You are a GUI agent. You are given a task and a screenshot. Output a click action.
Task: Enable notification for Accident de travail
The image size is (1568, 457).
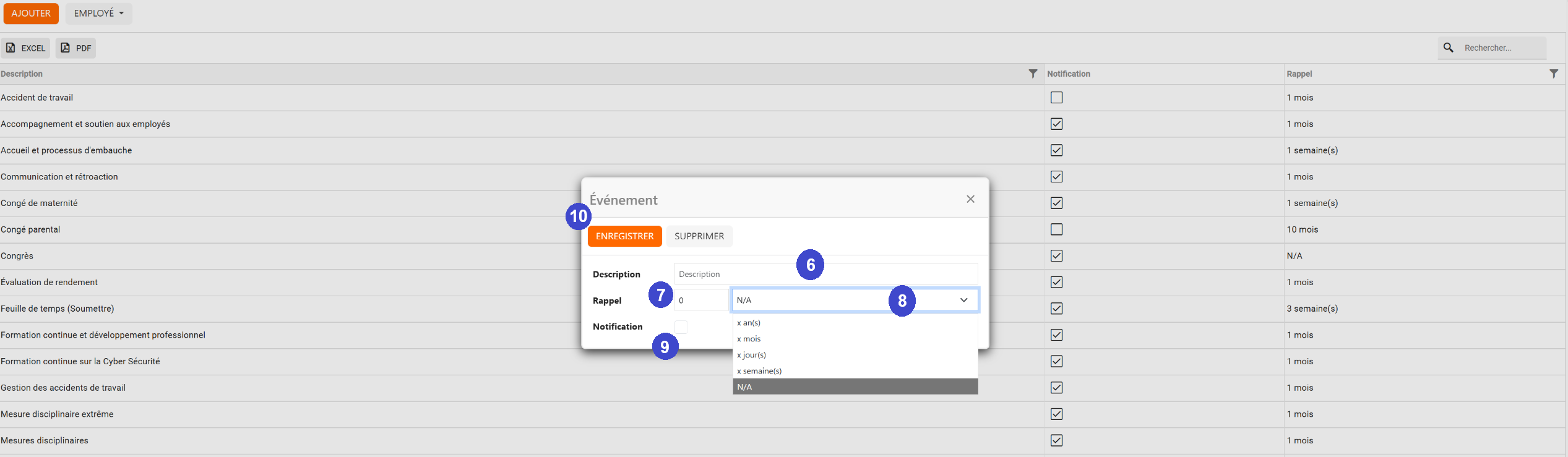point(1056,98)
